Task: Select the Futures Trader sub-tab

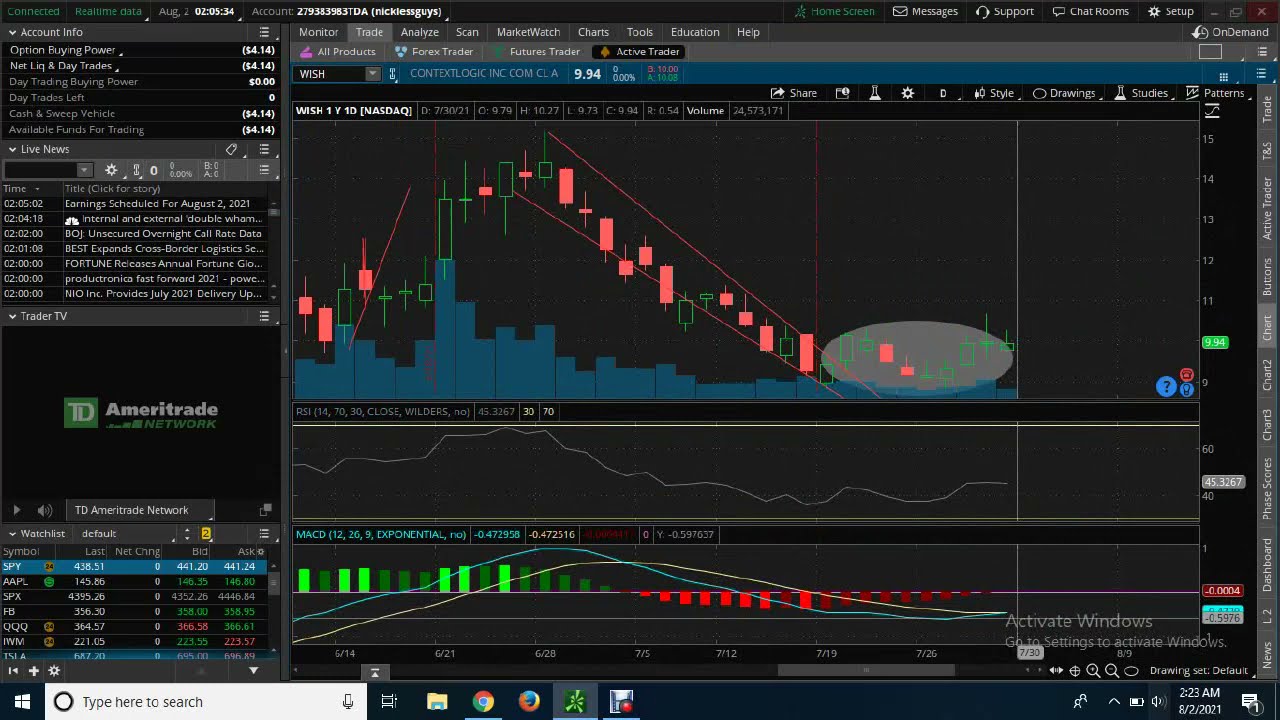Action: point(536,52)
